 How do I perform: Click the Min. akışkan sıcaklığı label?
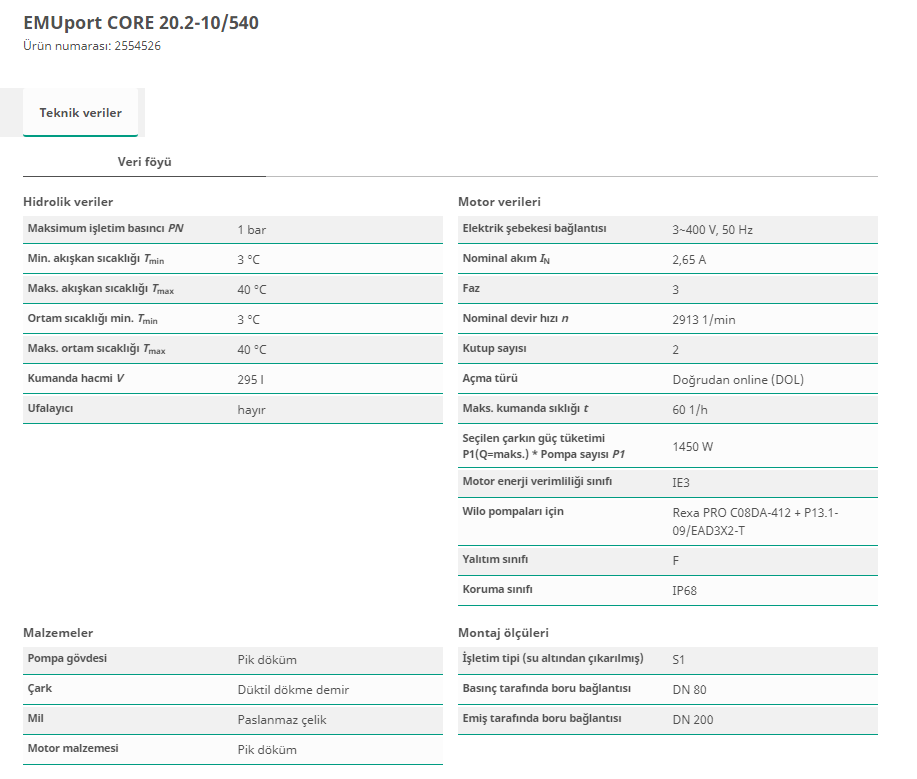pyautogui.click(x=96, y=258)
